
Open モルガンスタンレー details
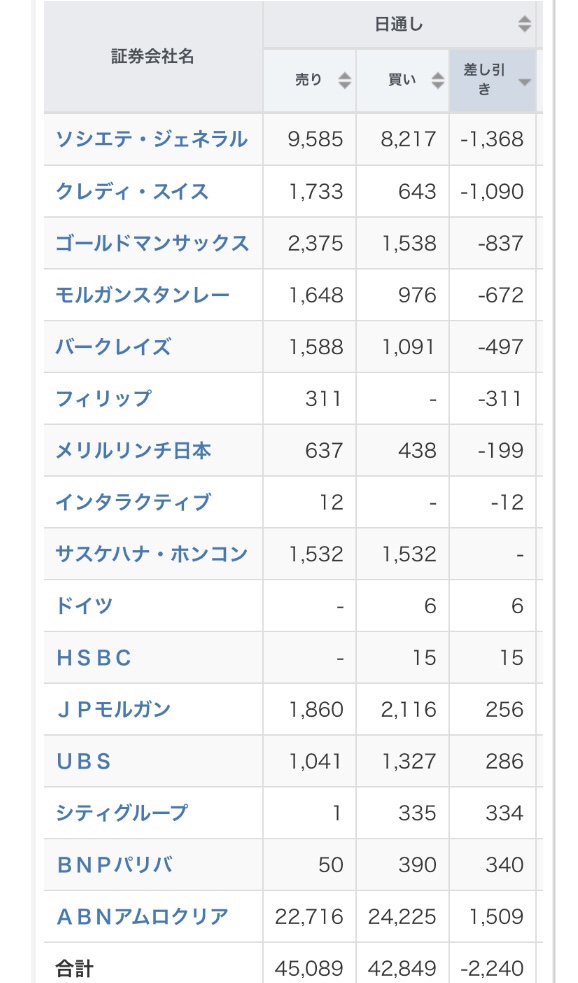[142, 294]
